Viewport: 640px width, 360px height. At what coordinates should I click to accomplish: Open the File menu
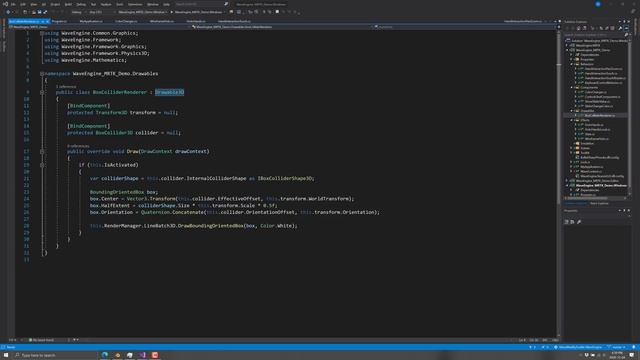[x=13, y=4]
